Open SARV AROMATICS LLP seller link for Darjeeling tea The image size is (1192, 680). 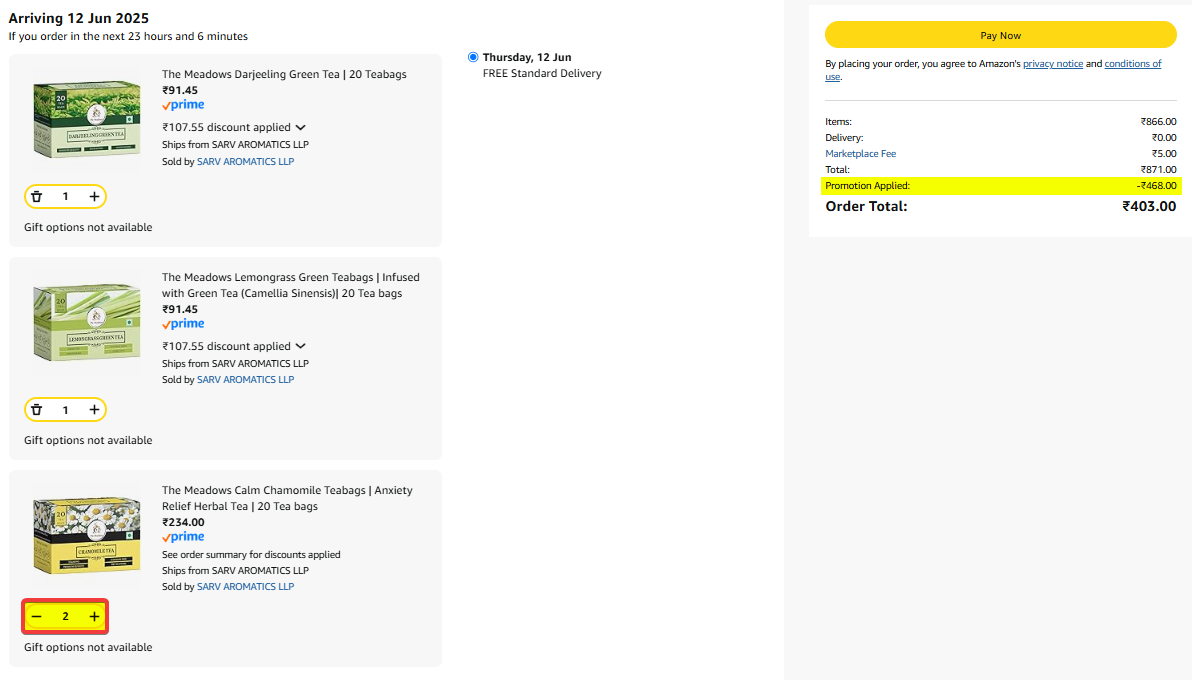point(246,161)
